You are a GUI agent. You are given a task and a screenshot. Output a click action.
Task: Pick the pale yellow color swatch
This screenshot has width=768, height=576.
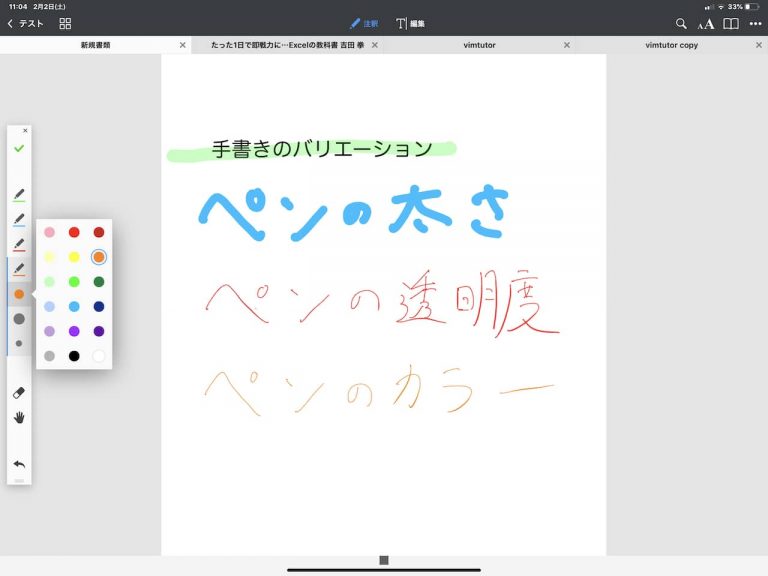pyautogui.click(x=49, y=257)
